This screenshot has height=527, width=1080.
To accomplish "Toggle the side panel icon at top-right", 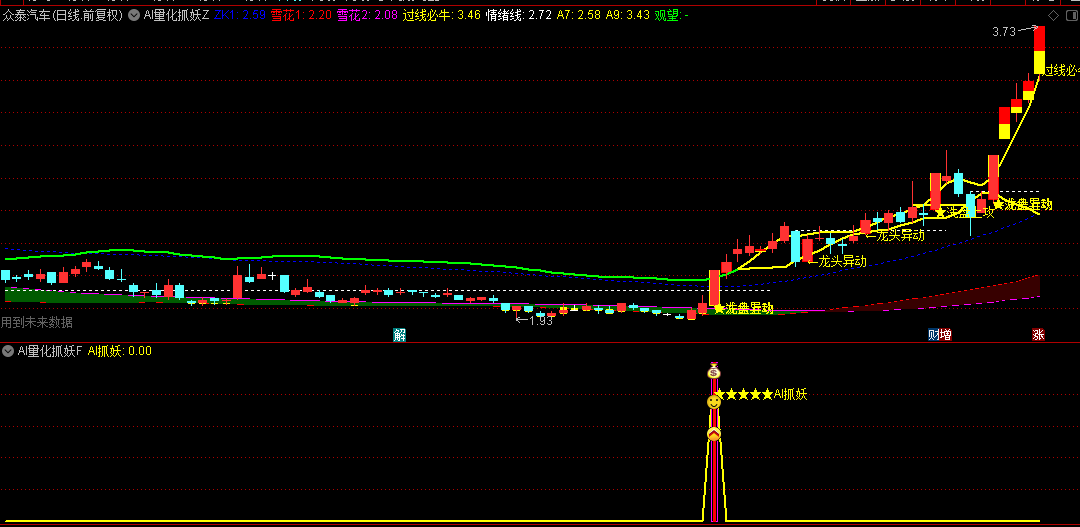I will click(x=1070, y=15).
